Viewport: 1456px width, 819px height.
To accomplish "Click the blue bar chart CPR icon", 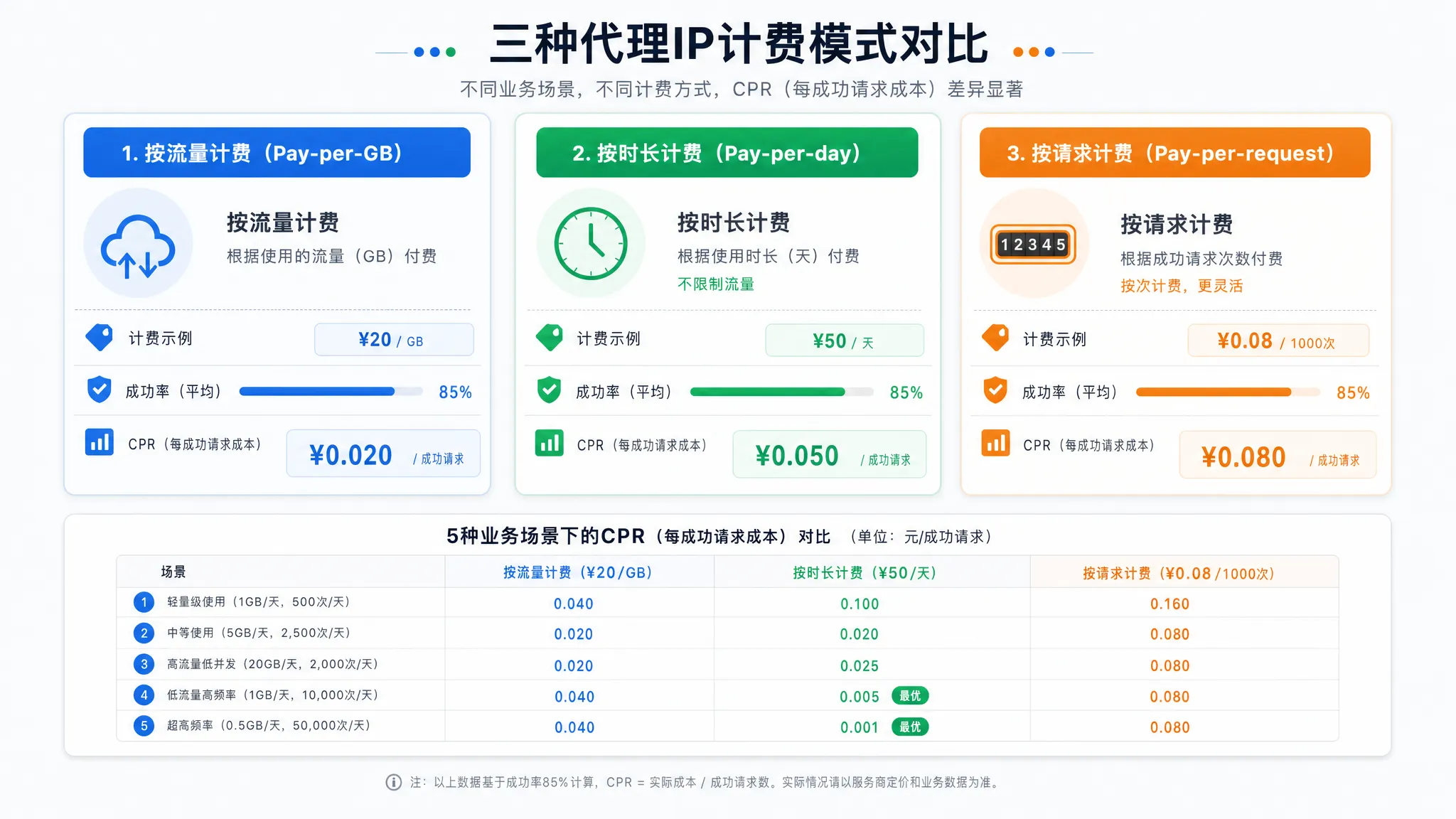I will [x=100, y=441].
